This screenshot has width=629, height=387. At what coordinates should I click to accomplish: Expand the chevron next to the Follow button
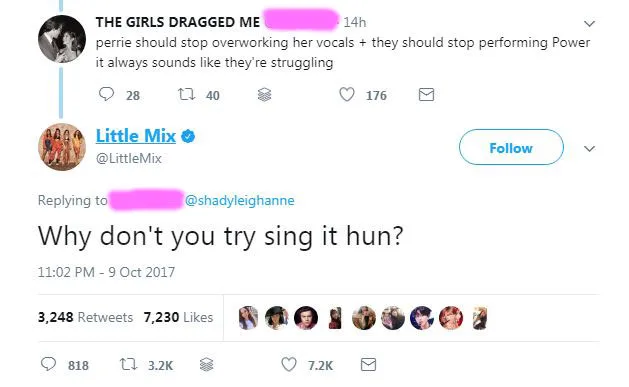tap(589, 149)
